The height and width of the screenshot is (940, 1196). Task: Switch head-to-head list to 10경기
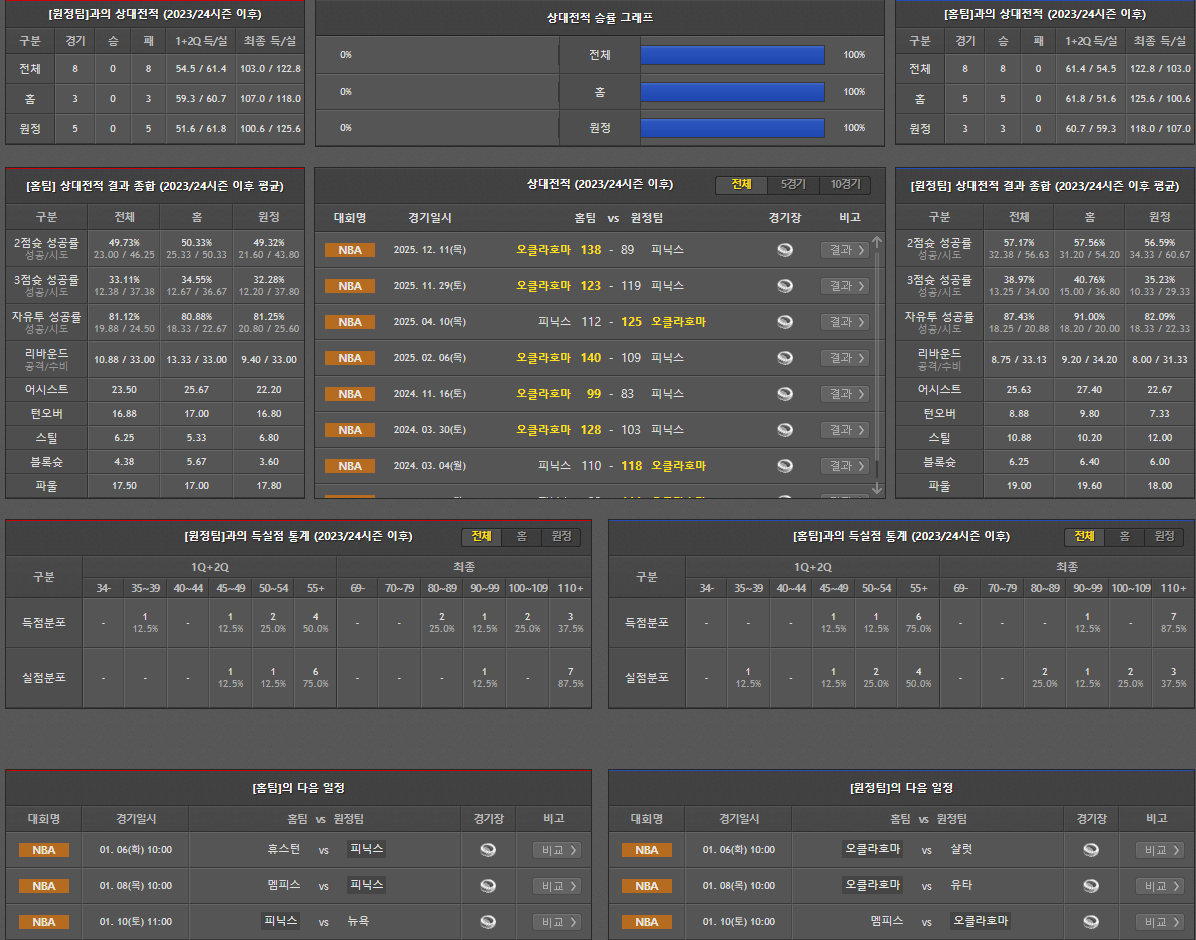pyautogui.click(x=845, y=185)
